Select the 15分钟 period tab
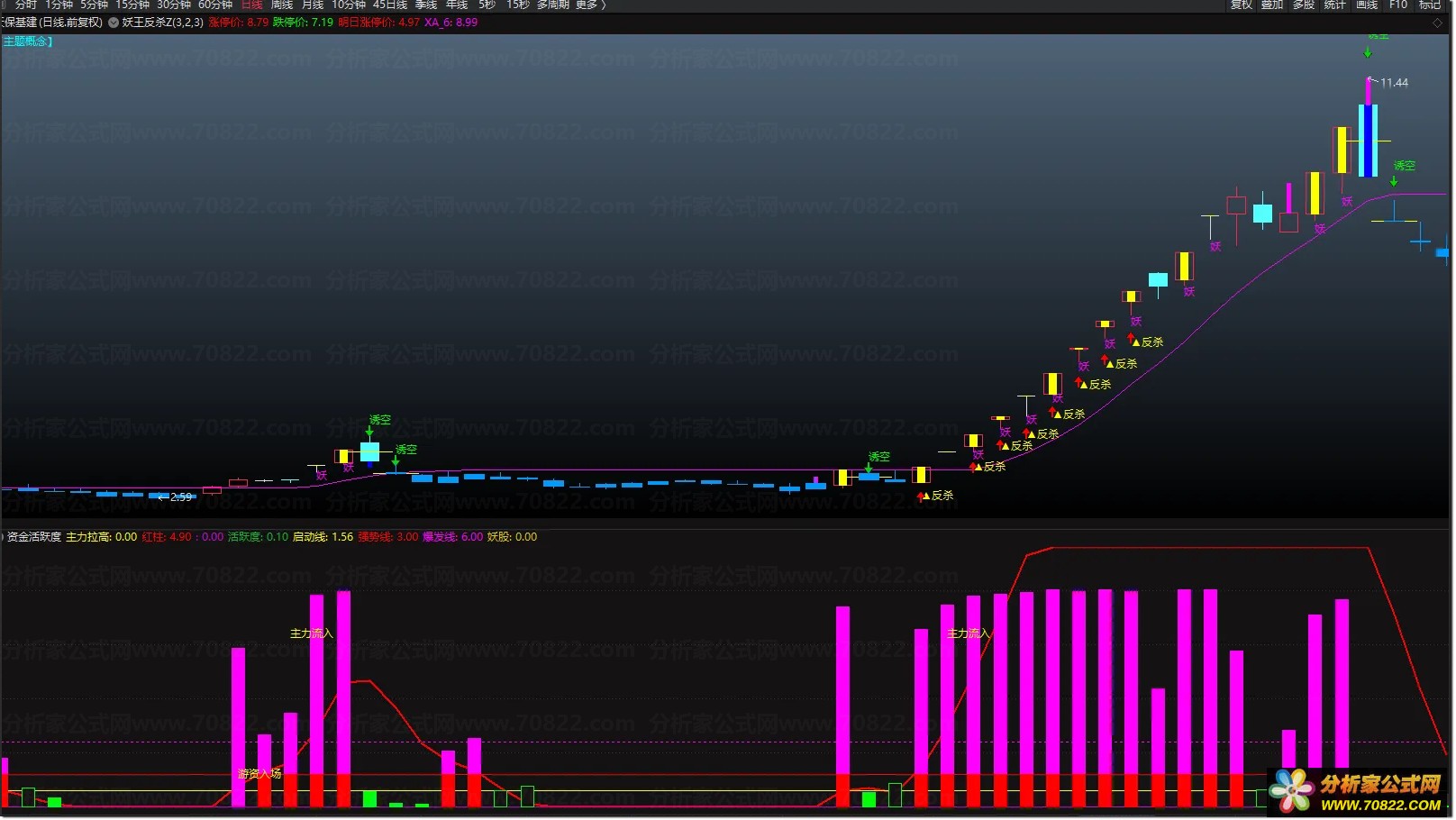Viewport: 1456px width, 820px height. (x=132, y=5)
